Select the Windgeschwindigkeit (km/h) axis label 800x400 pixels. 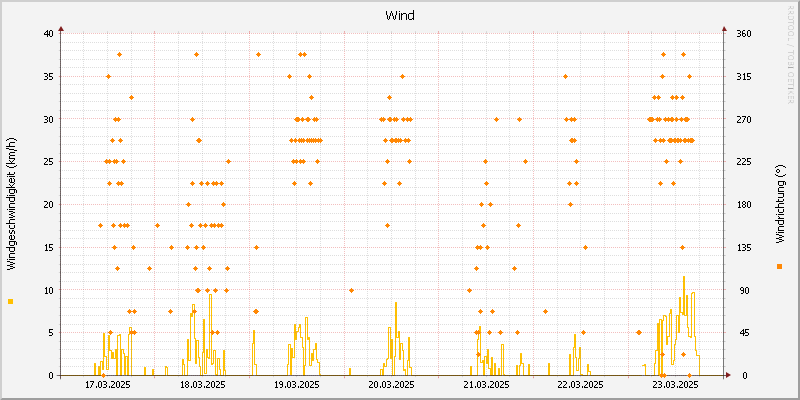coord(11,203)
